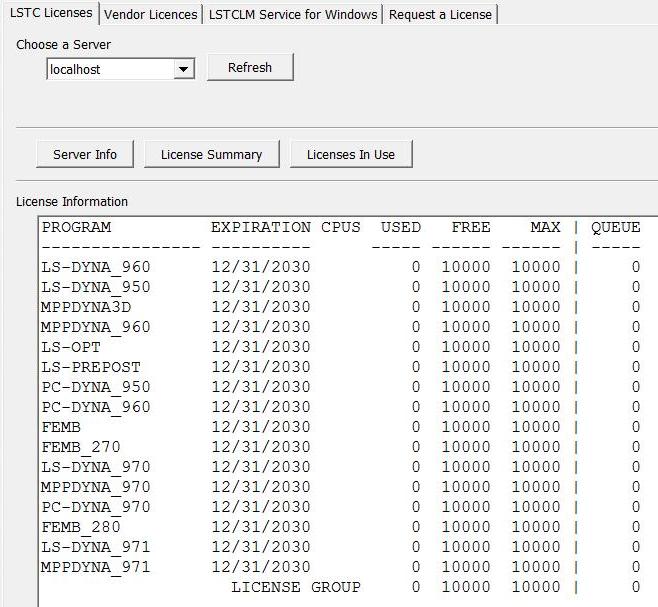This screenshot has width=658, height=607.
Task: Select the MPPDYNA_971 license row
Action: point(96,567)
